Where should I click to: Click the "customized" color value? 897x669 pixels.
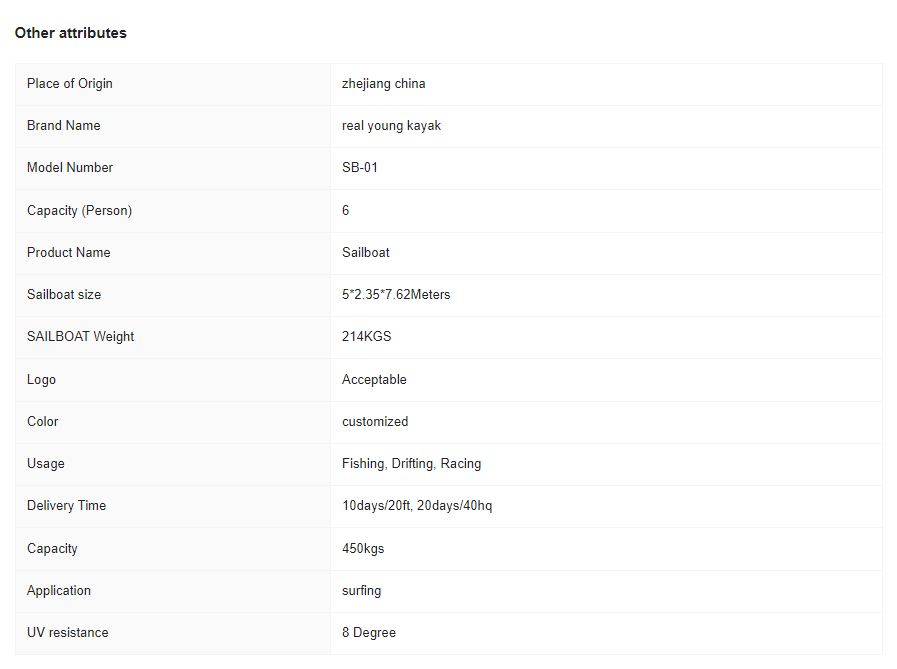click(375, 422)
